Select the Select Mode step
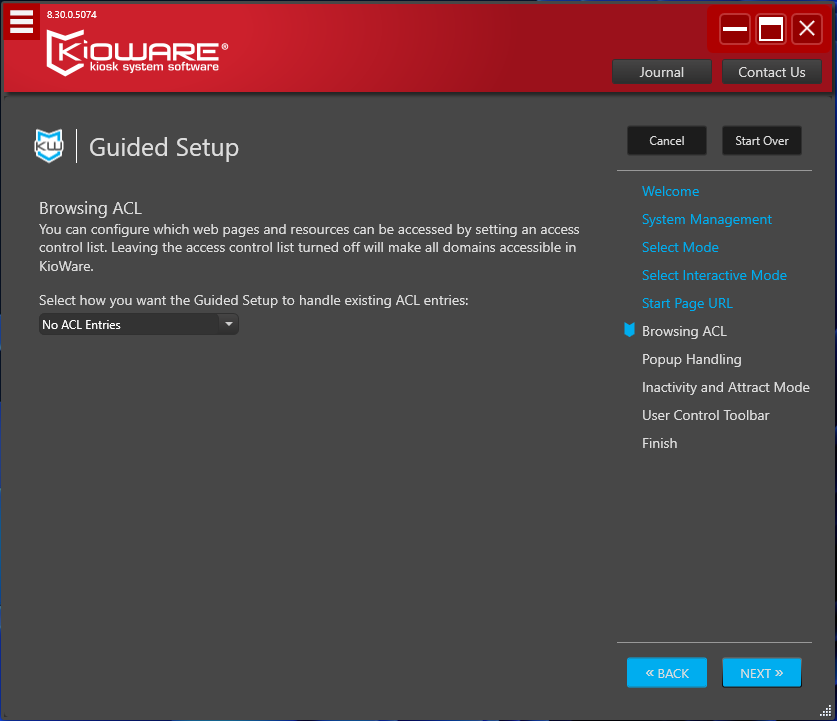 pos(680,247)
